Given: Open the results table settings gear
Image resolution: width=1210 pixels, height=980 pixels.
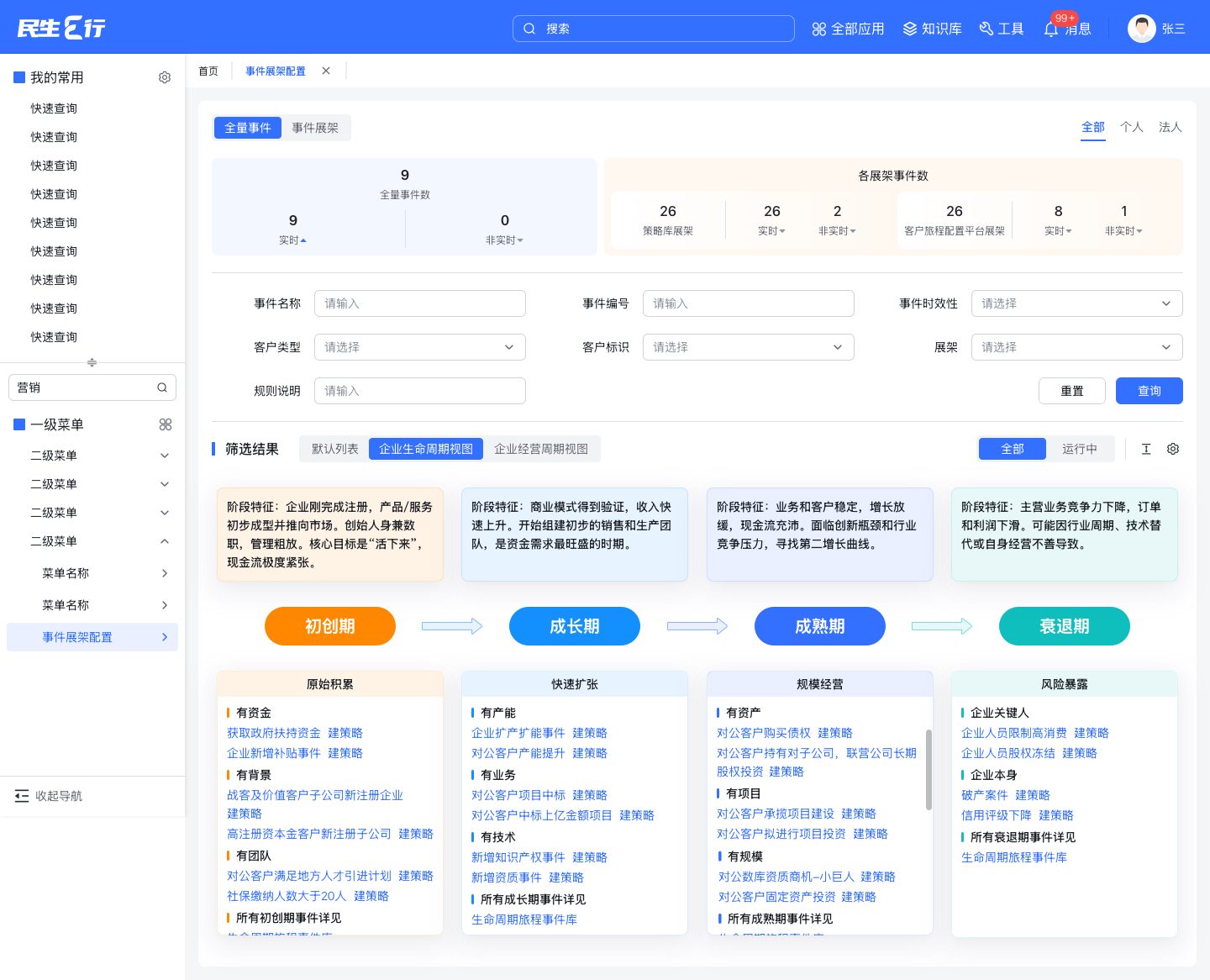Looking at the screenshot, I should [1173, 449].
